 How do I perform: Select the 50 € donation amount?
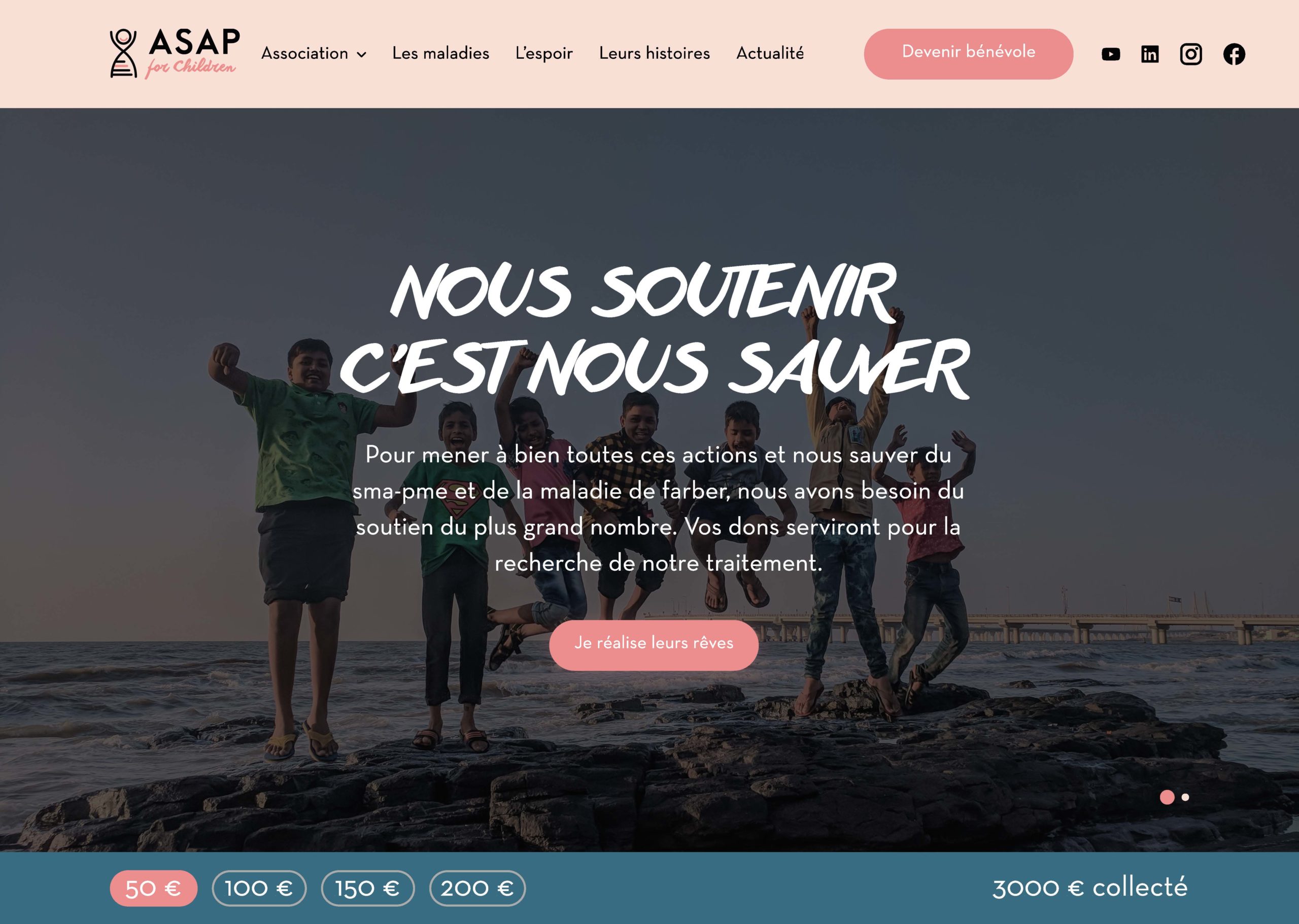[154, 888]
